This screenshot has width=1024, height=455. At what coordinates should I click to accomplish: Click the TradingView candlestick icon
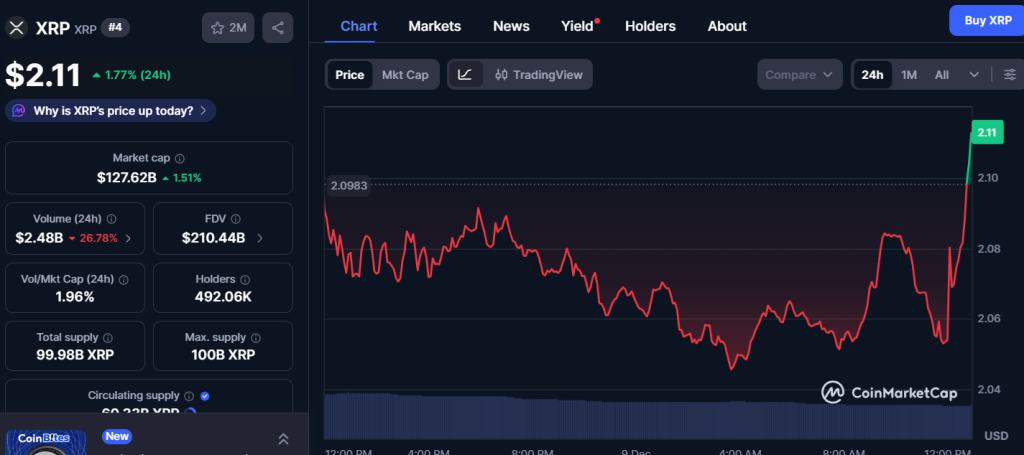point(501,75)
